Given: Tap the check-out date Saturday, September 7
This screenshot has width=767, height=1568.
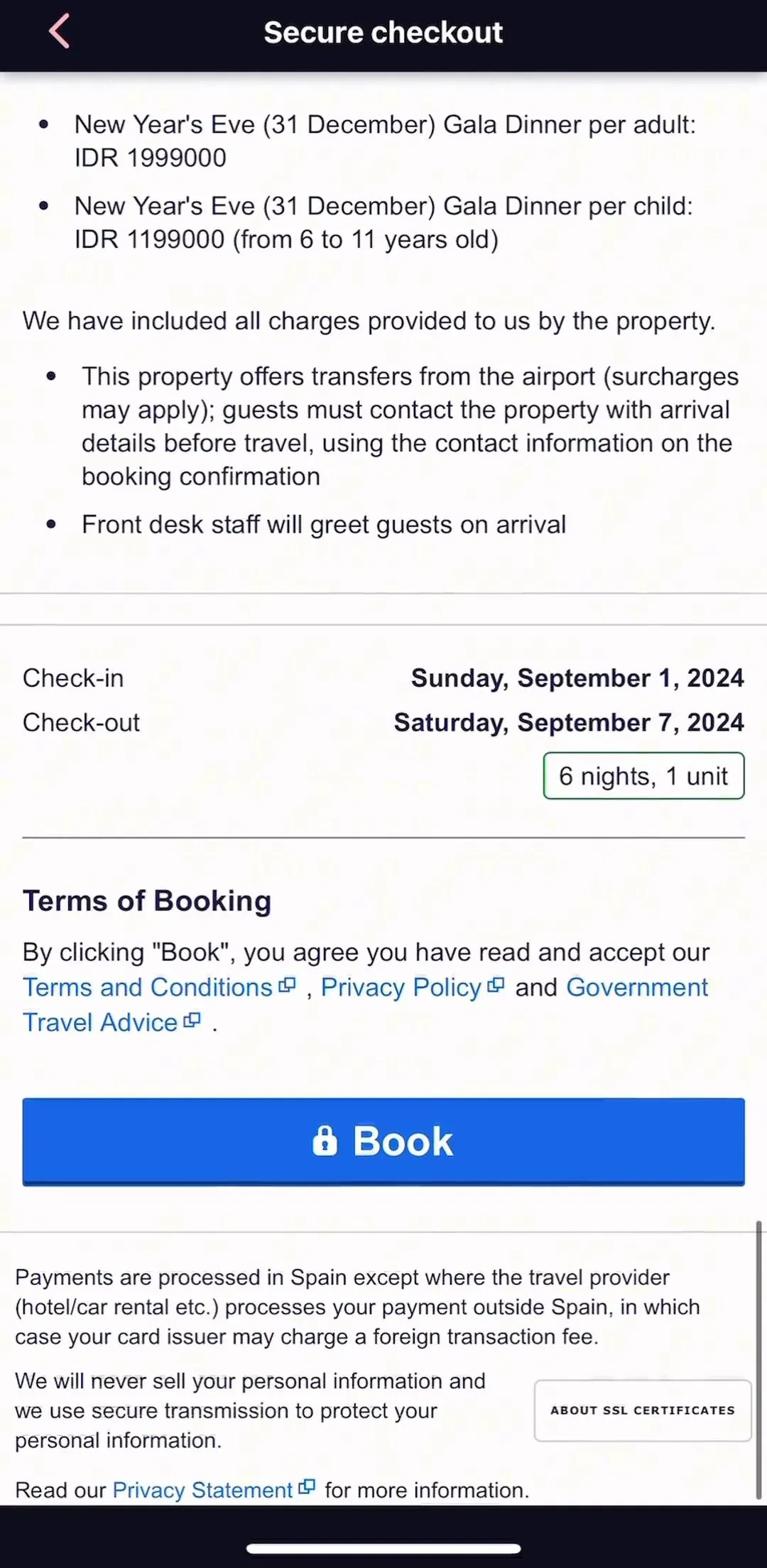Looking at the screenshot, I should [569, 722].
